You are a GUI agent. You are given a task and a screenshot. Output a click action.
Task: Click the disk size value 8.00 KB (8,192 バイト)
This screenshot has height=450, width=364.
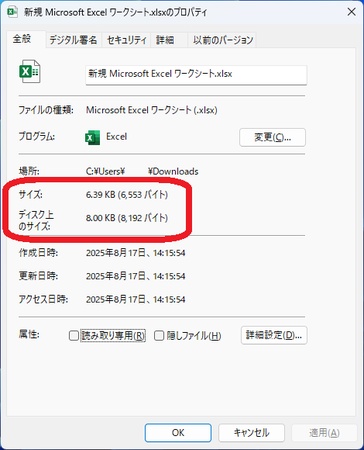pyautogui.click(x=127, y=218)
